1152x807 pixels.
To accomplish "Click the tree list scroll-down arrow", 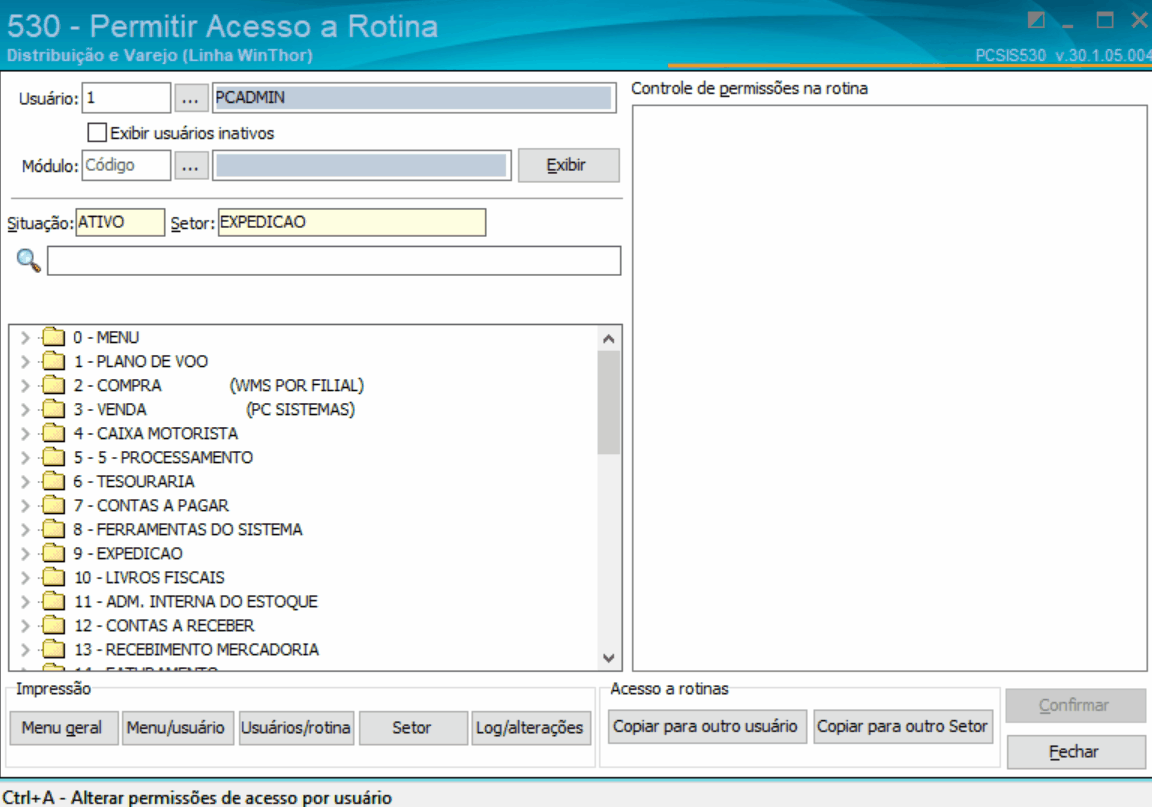I will click(x=608, y=658).
